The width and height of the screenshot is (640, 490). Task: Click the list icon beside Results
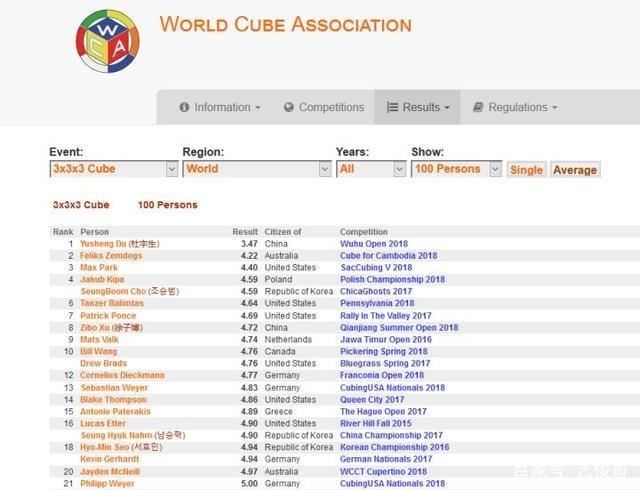coord(392,107)
